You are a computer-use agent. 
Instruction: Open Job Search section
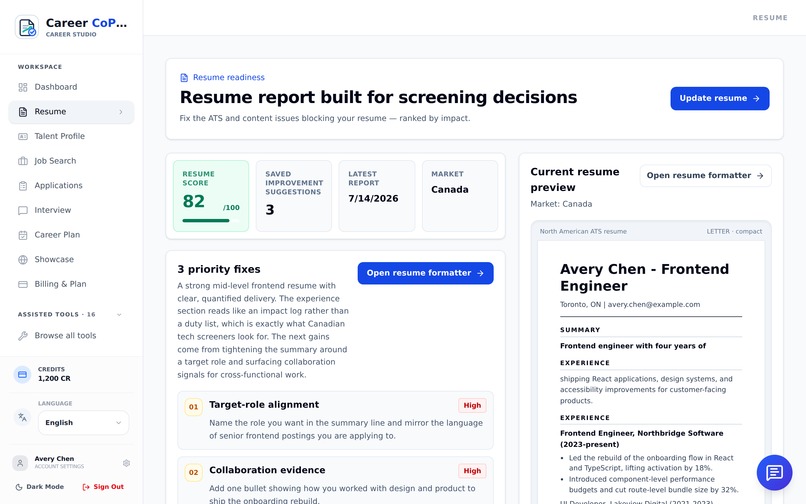coord(71,161)
